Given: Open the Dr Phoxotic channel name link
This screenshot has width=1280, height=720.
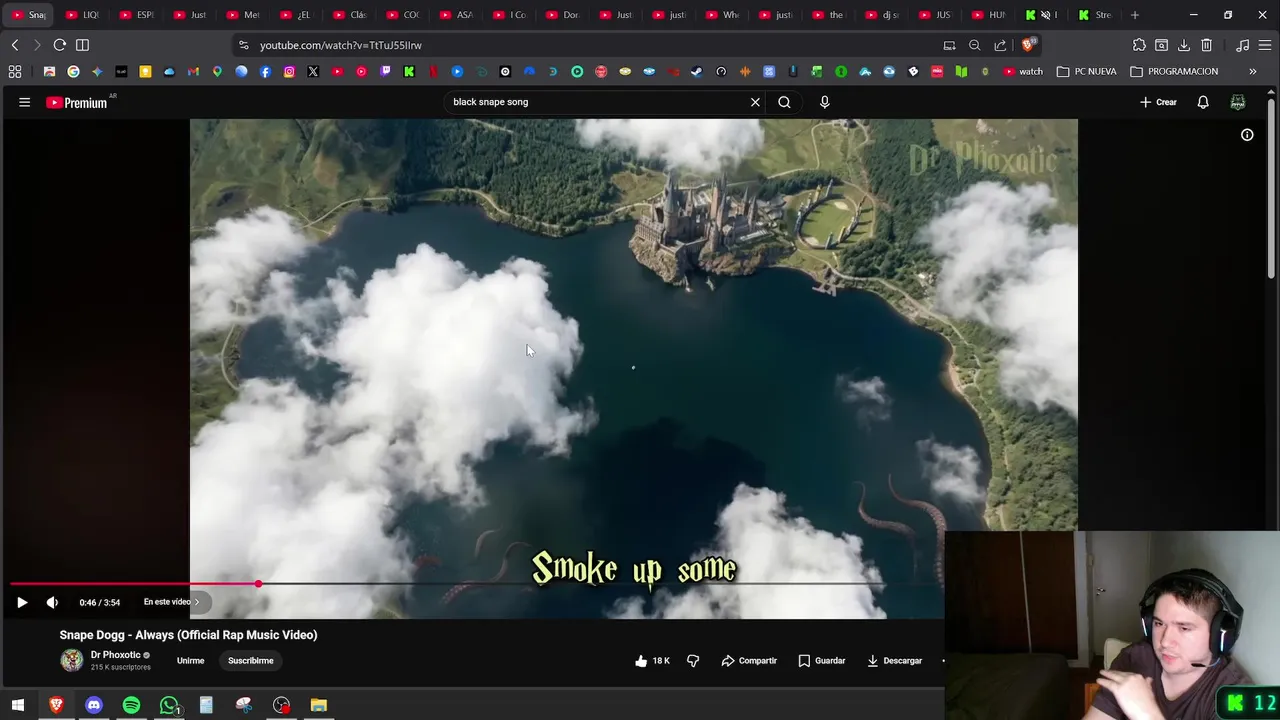Looking at the screenshot, I should coord(116,655).
